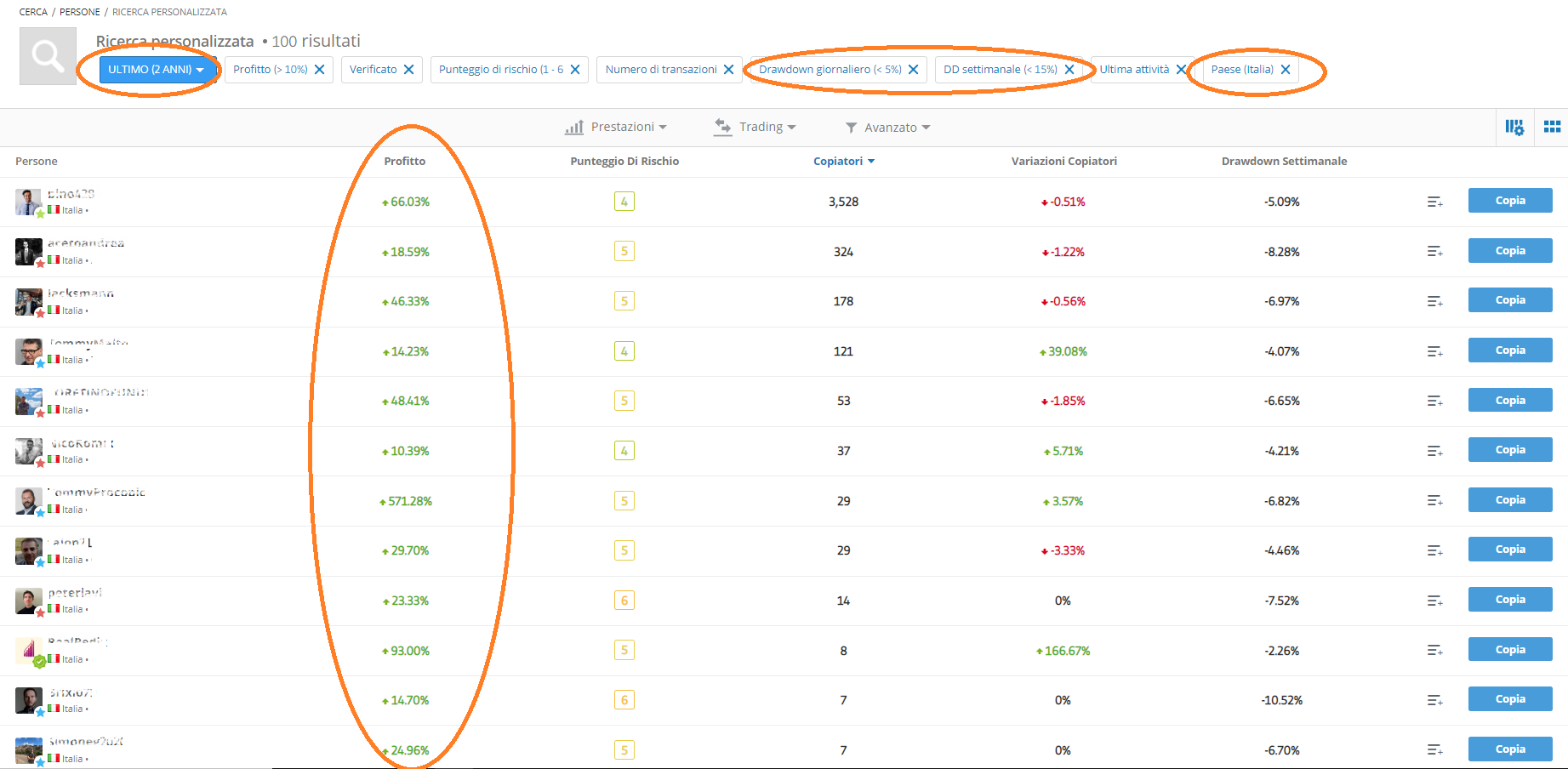Open avatar of trader with 571.28% profit
This screenshot has width=1568, height=769.
pyautogui.click(x=29, y=501)
